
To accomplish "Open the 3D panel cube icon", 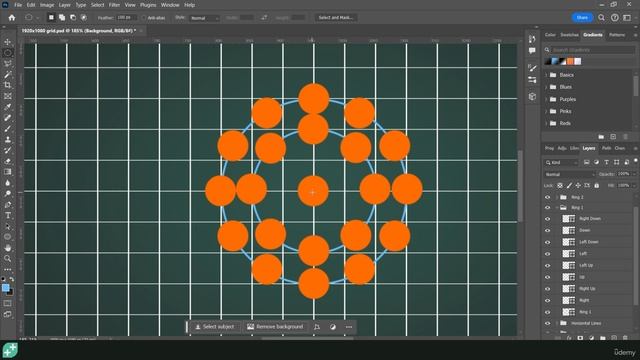I will click(532, 97).
